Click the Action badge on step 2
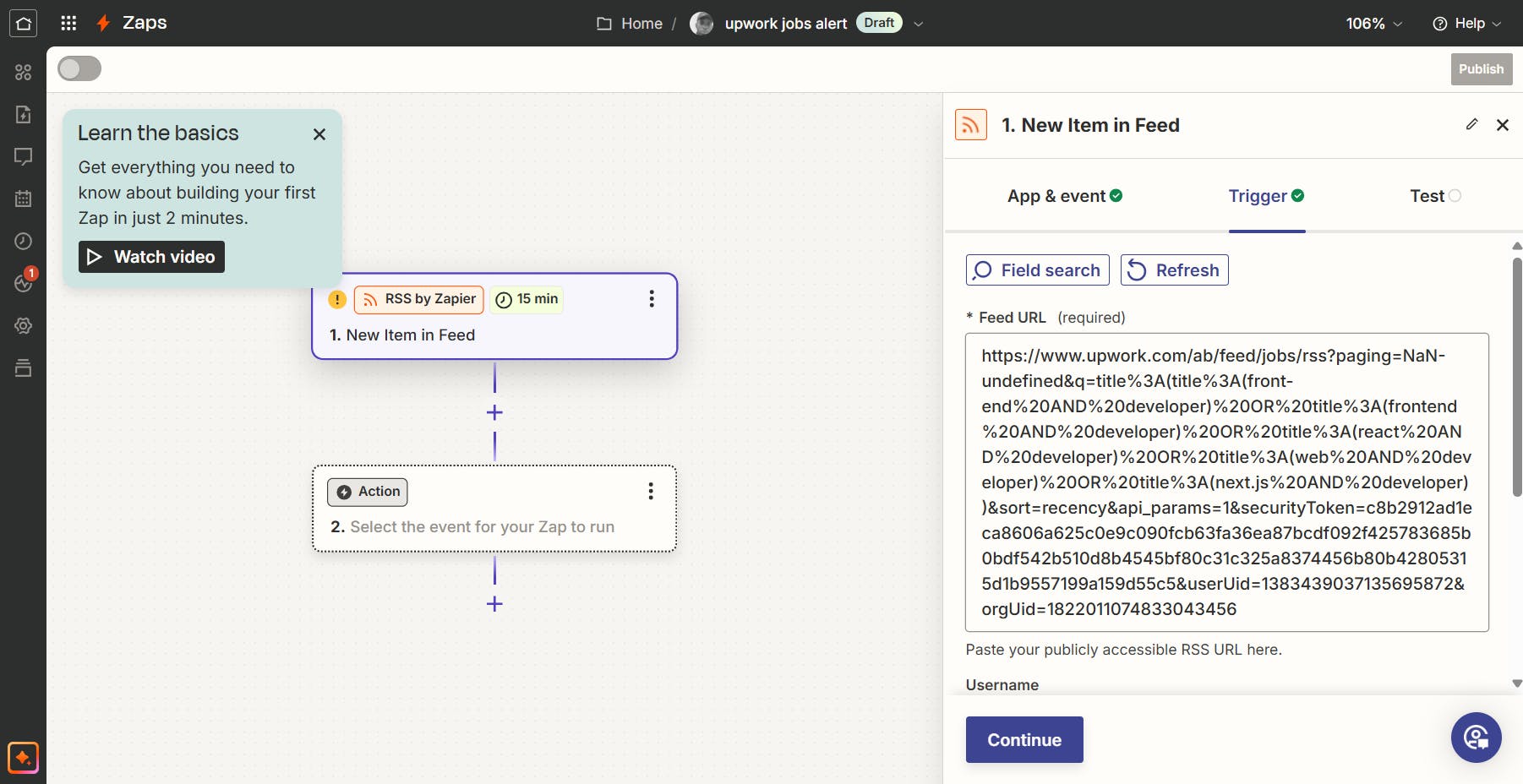The height and width of the screenshot is (784, 1523). click(x=368, y=492)
